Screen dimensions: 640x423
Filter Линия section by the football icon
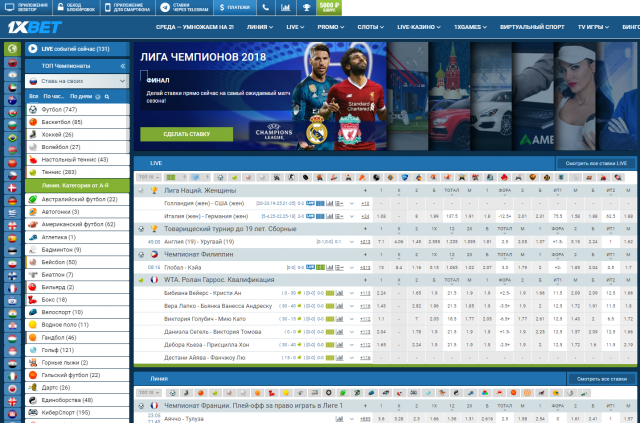coord(173,393)
